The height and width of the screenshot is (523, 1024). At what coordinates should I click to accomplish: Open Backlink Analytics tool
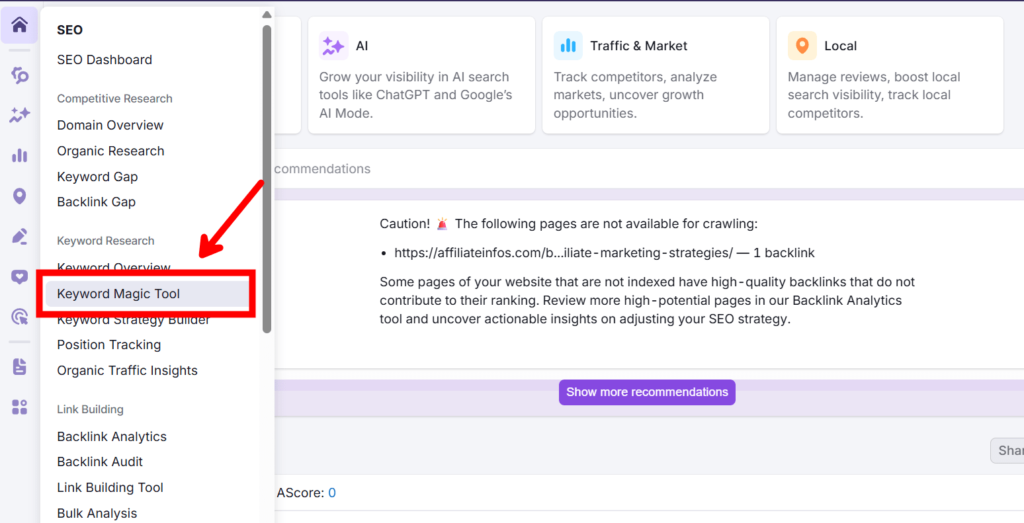click(112, 436)
